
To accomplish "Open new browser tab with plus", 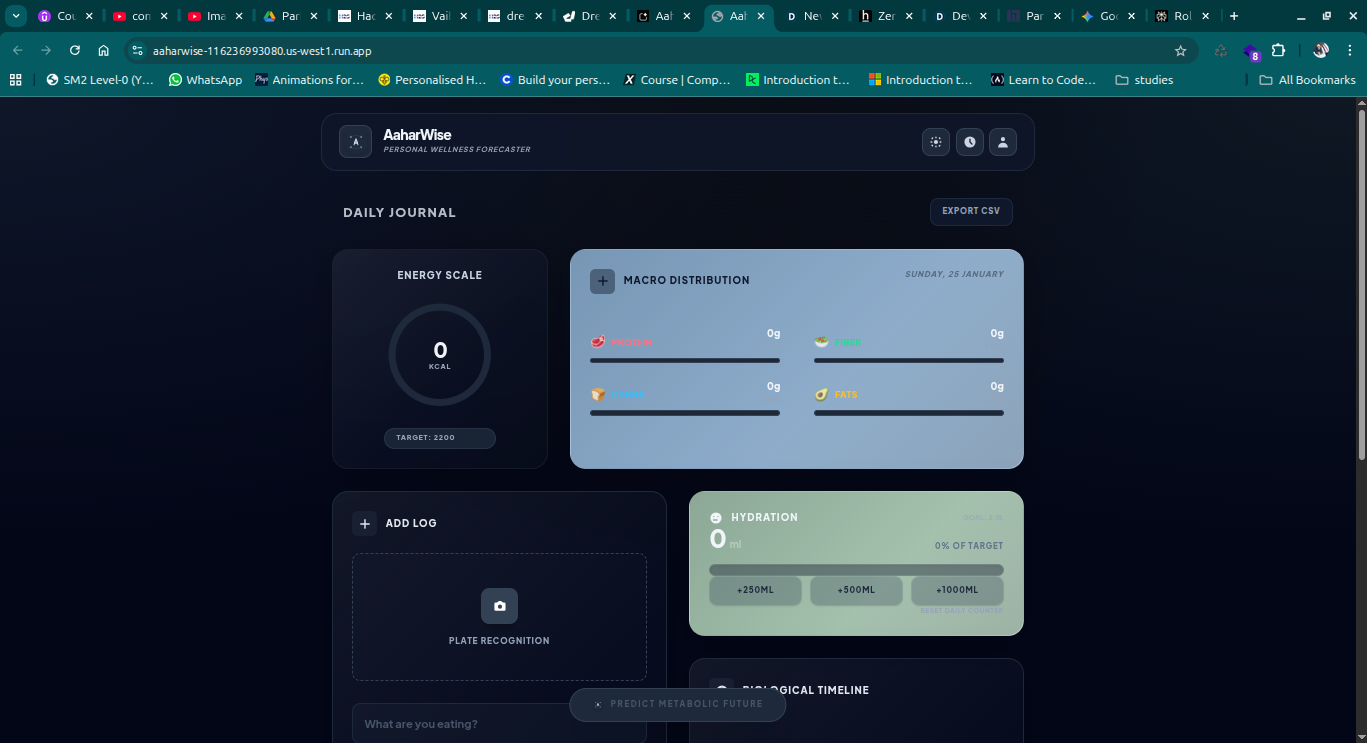I will point(1234,16).
